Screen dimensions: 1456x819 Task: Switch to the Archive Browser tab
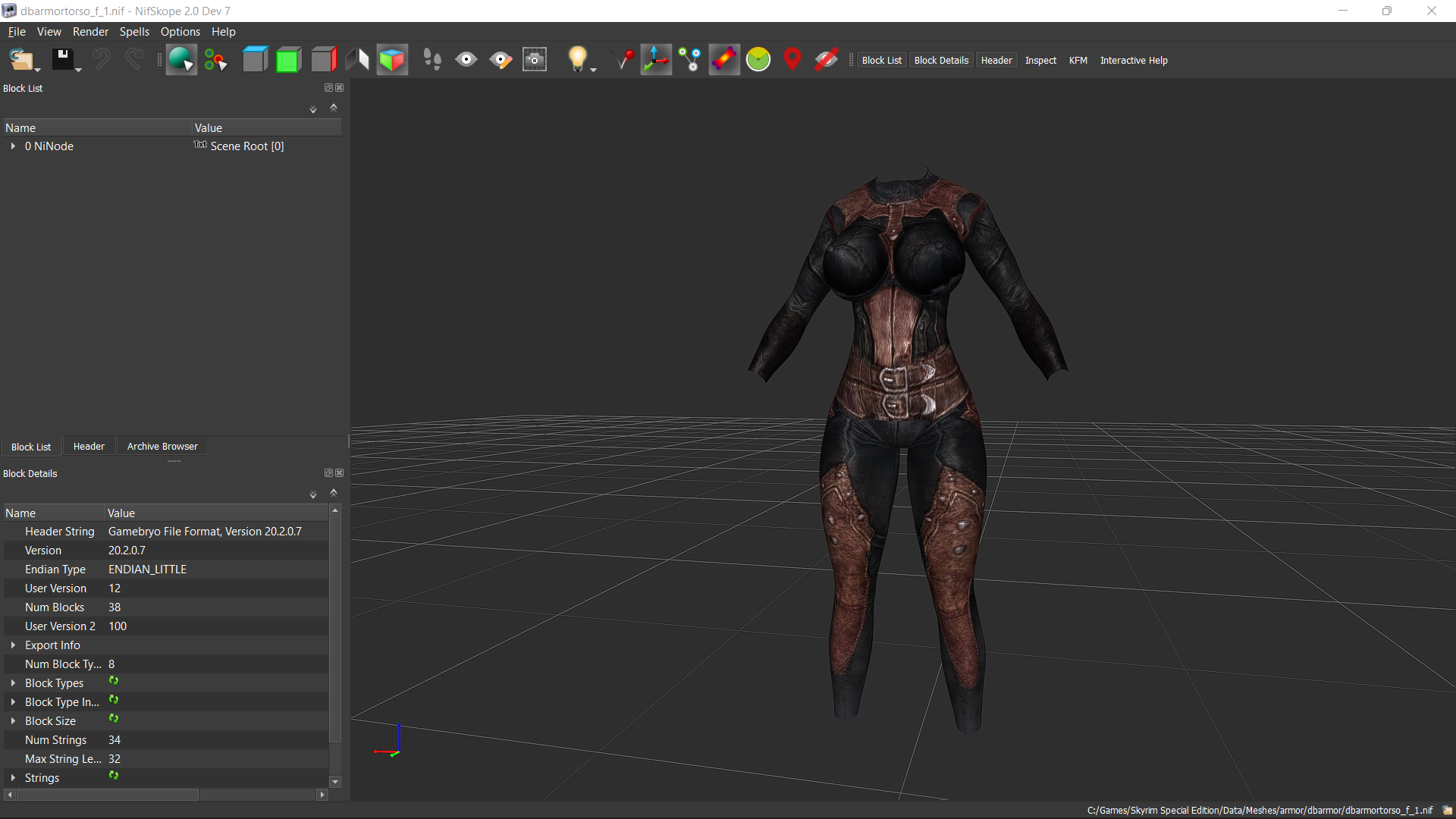pos(162,447)
